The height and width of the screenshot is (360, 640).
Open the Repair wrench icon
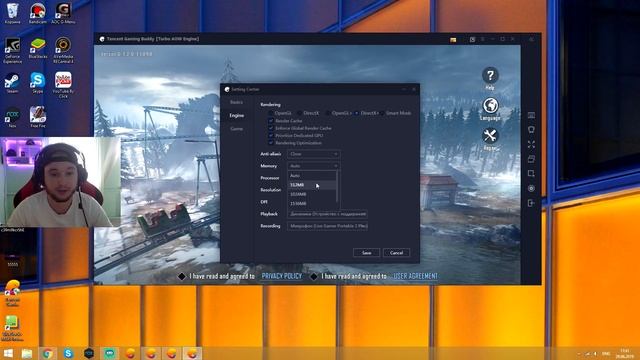coord(490,136)
